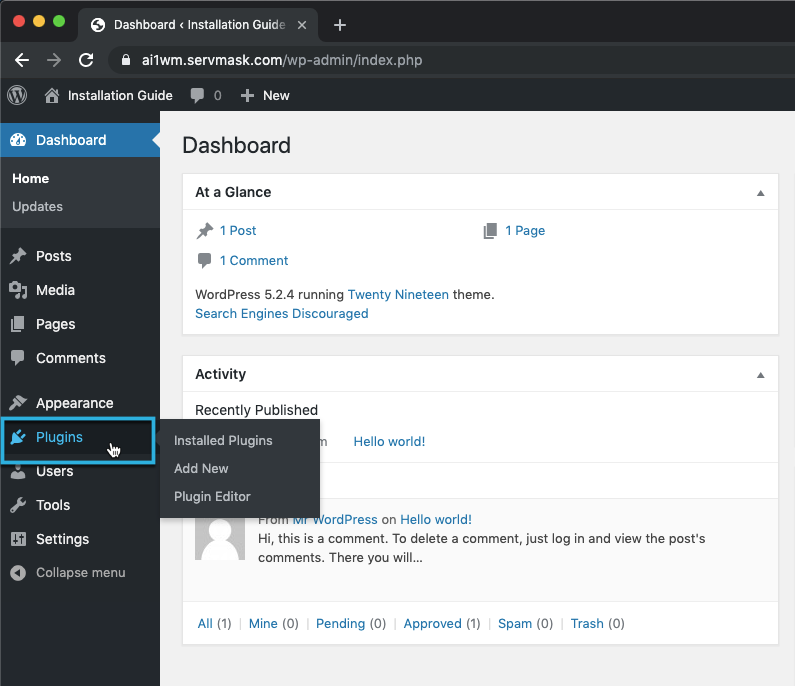This screenshot has width=795, height=686.
Task: Click the Settings sliders icon in sidebar
Action: pos(18,539)
